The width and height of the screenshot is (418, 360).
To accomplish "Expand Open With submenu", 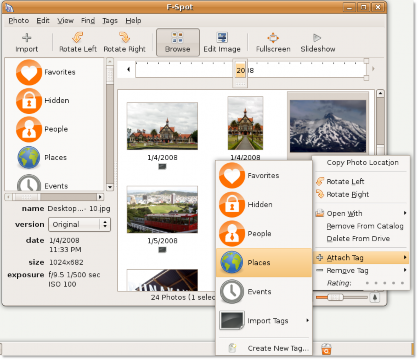I will (x=361, y=213).
